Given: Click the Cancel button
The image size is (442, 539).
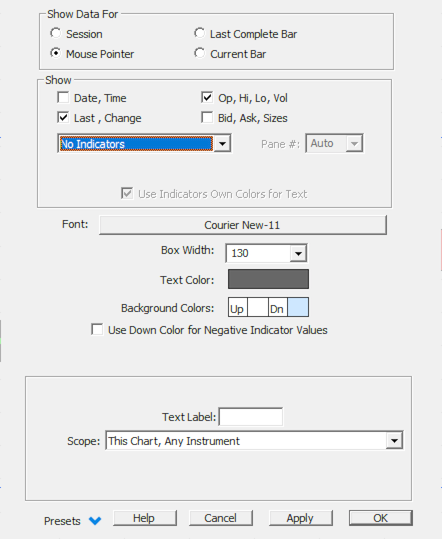Looking at the screenshot, I should point(221,518).
